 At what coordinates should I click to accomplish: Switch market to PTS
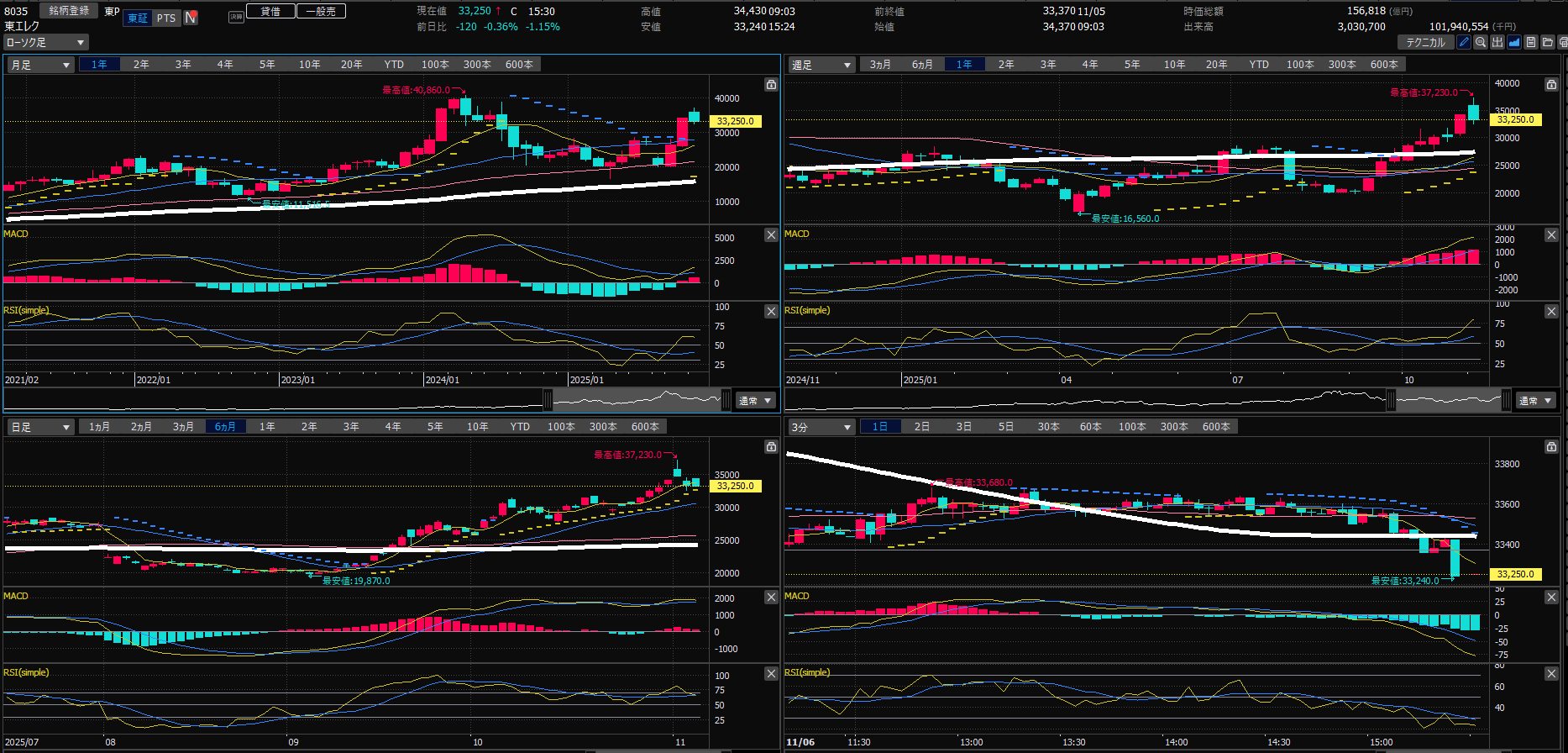pyautogui.click(x=166, y=18)
